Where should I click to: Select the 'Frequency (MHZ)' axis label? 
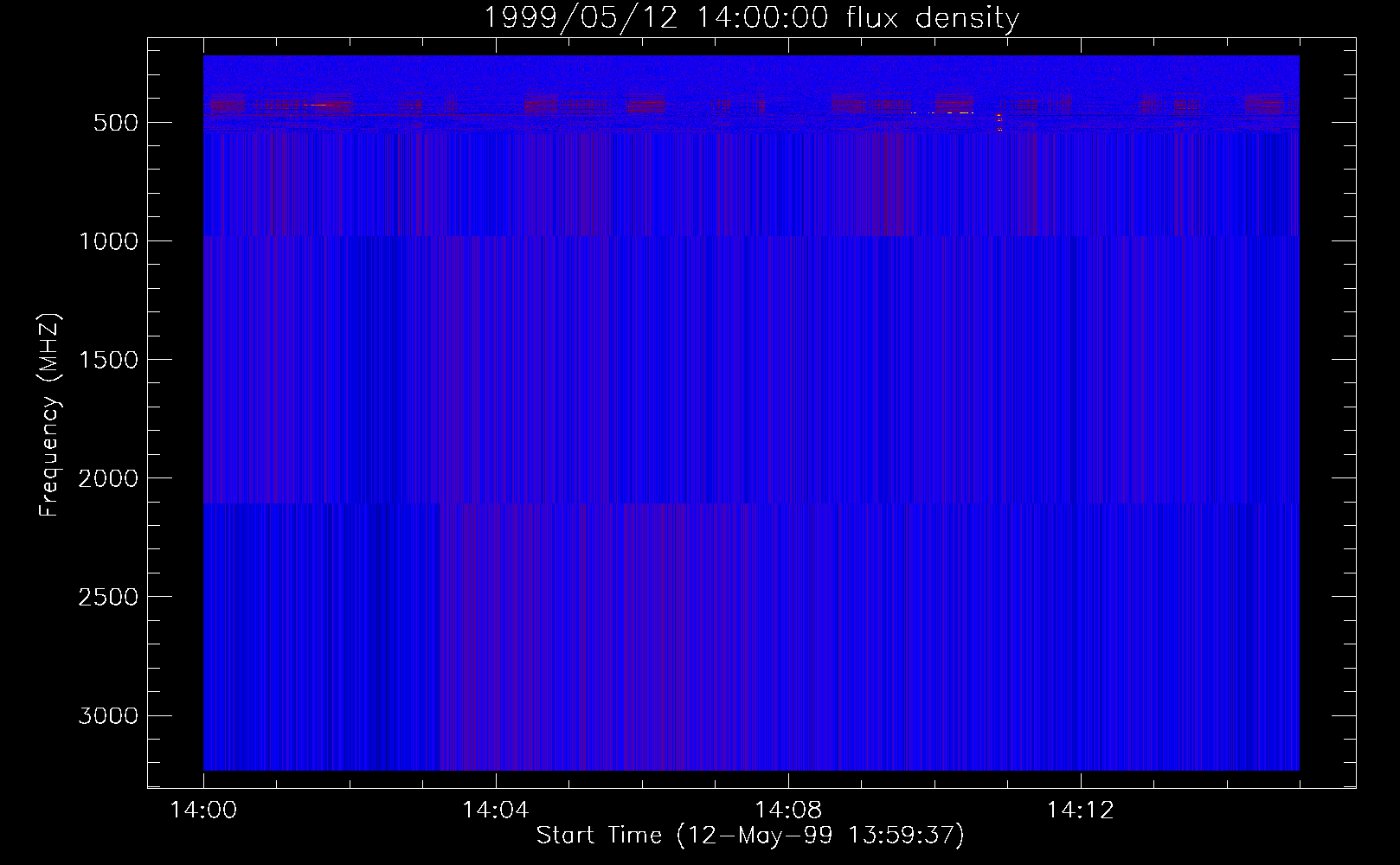tap(50, 414)
